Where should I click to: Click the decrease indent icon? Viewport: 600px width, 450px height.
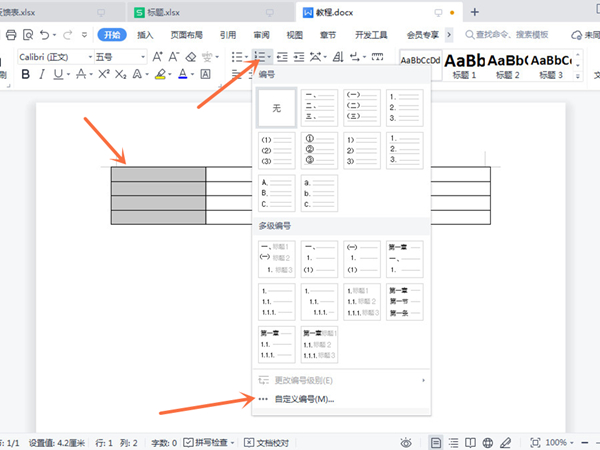coord(284,57)
